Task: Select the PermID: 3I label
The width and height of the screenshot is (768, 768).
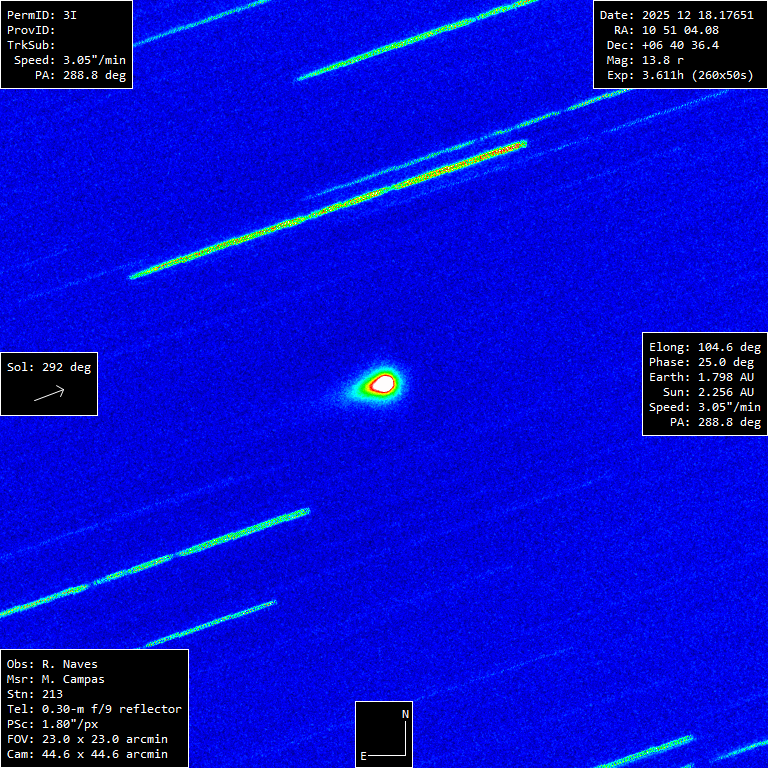Action: tap(42, 15)
